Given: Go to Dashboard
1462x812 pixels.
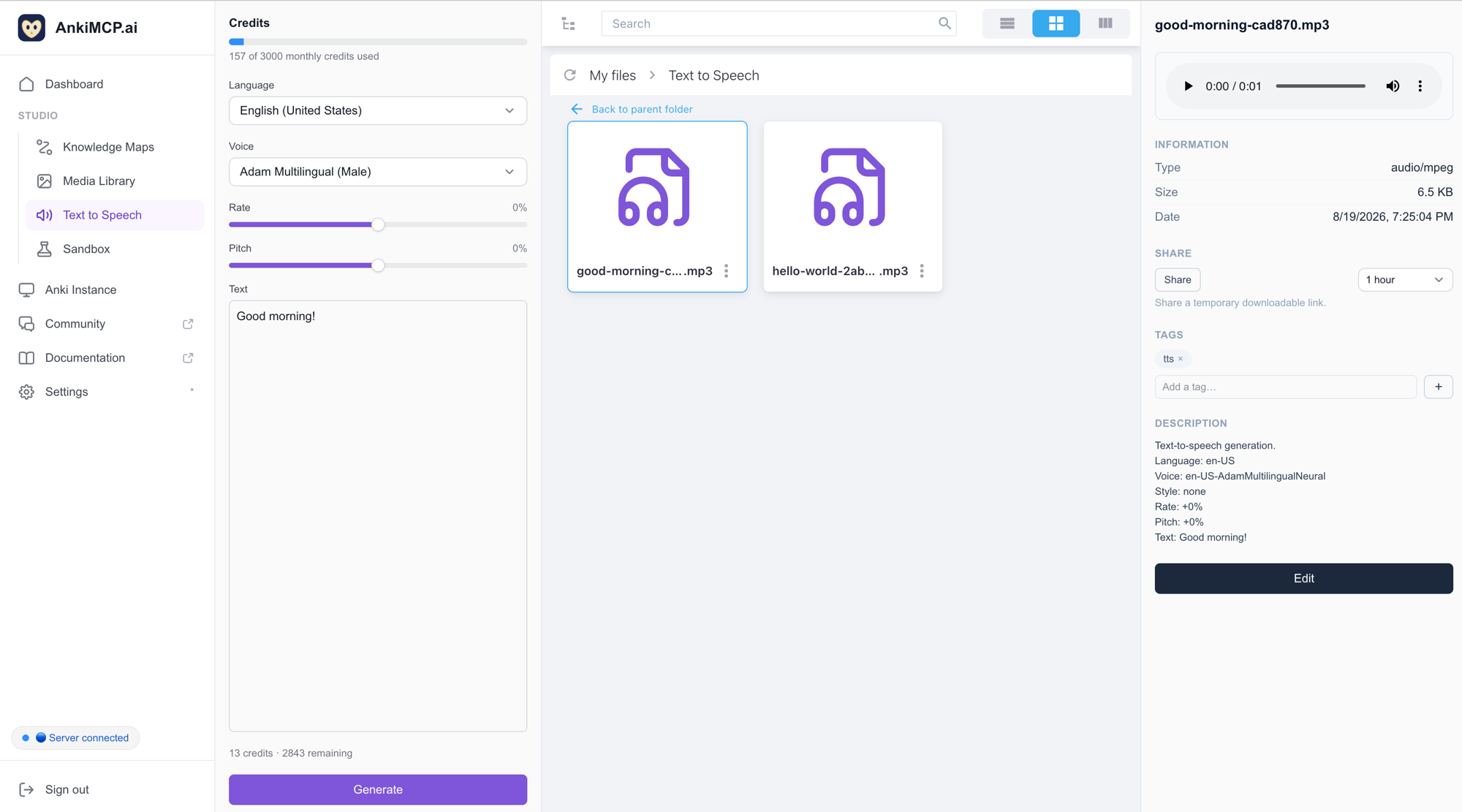Looking at the screenshot, I should pos(74,84).
